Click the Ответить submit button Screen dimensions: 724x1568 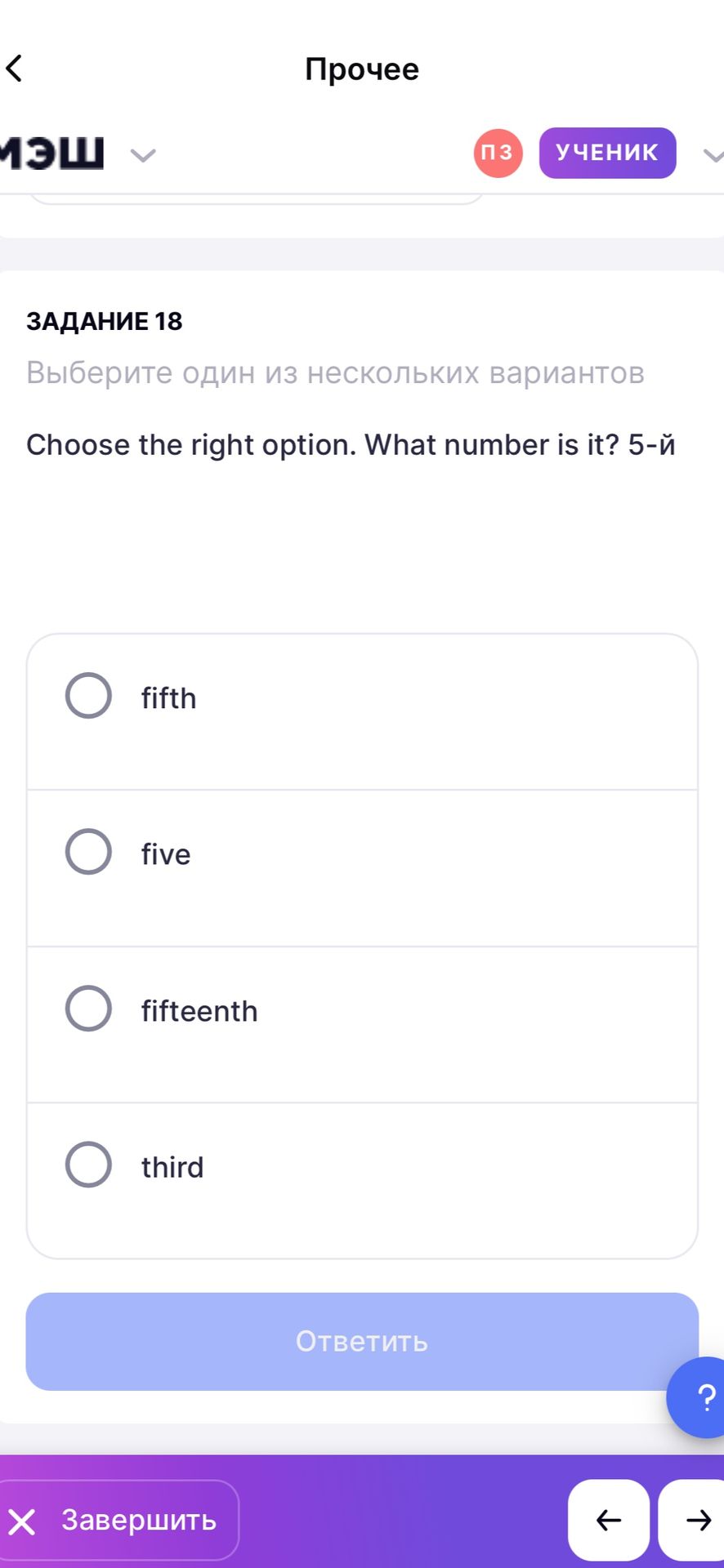pos(362,1341)
